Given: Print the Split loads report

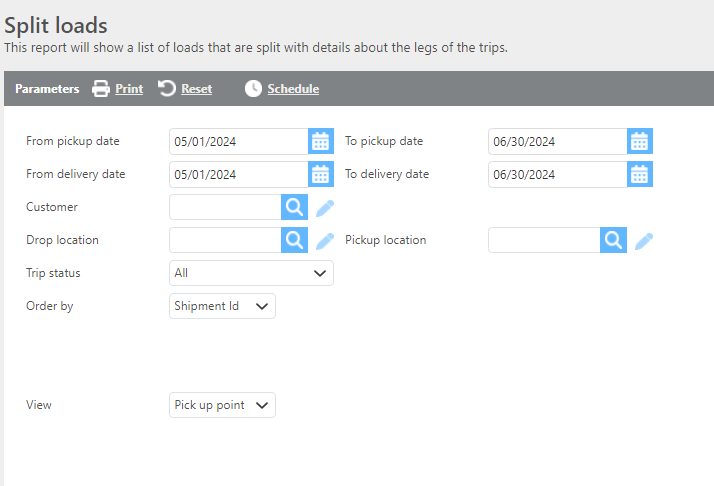Looking at the screenshot, I should coord(118,89).
